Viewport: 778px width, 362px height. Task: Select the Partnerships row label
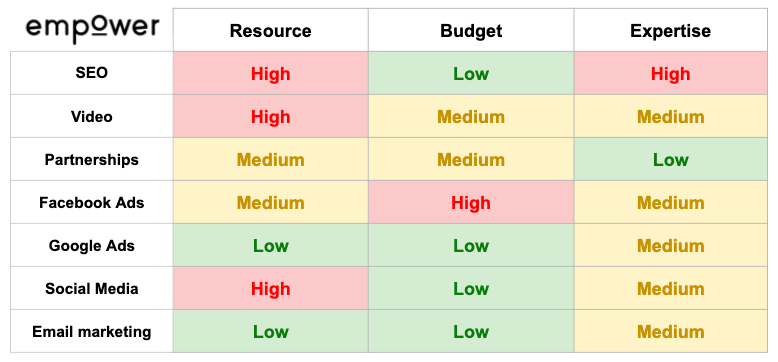point(92,160)
